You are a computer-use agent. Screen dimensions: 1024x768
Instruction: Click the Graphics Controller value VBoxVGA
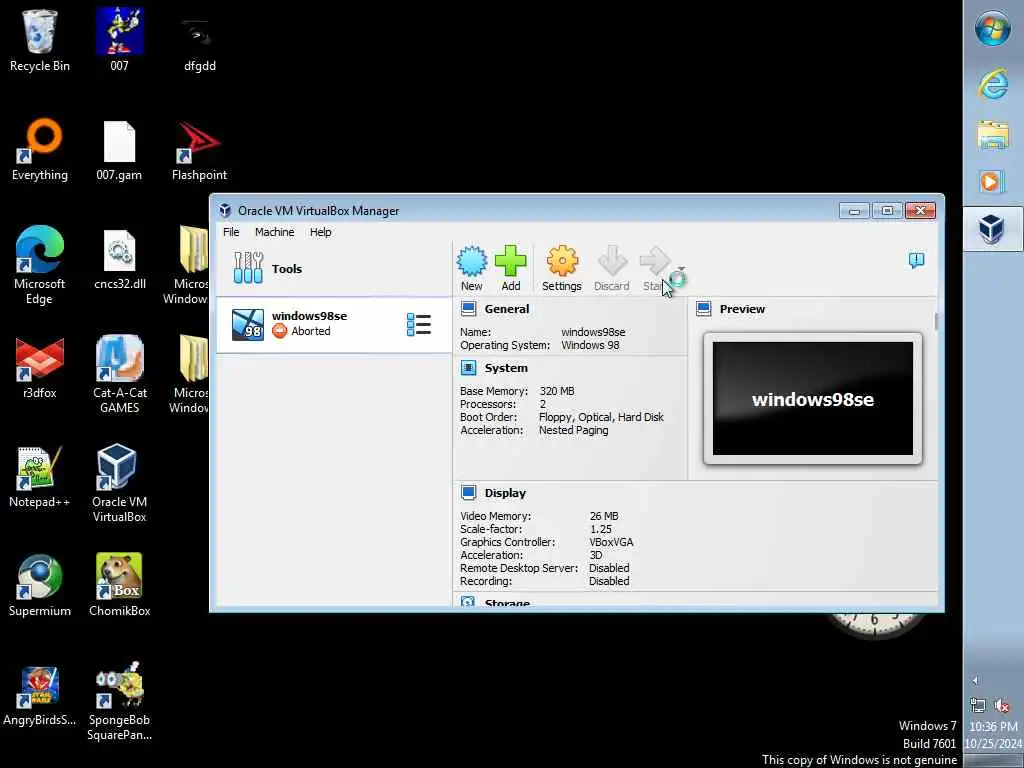(x=611, y=542)
